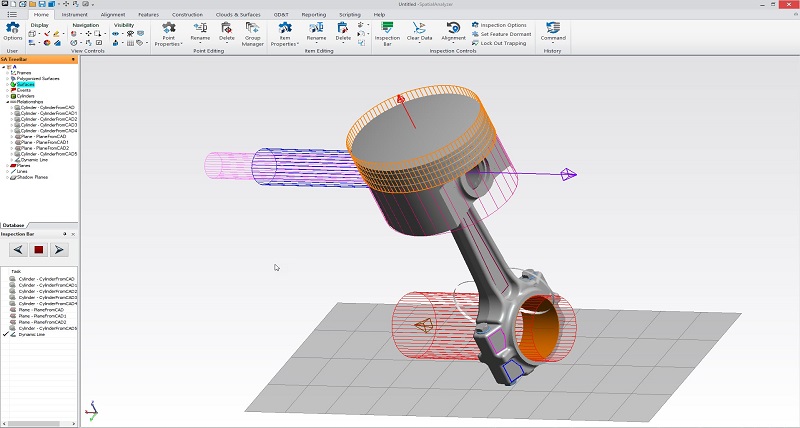
Task: Open Point Properties in Point Editing
Action: coord(168,34)
